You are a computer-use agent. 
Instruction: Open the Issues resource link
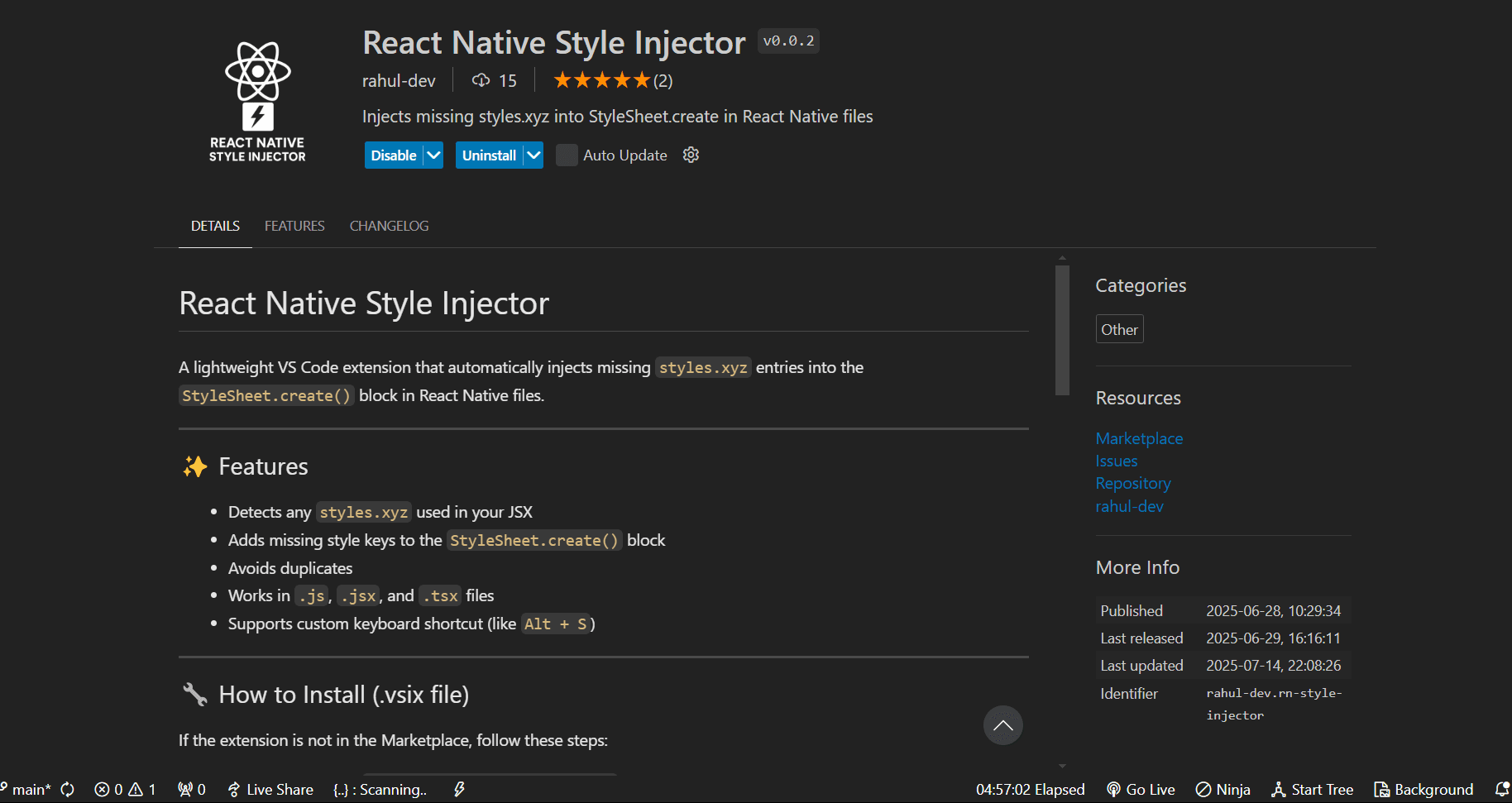(1117, 461)
